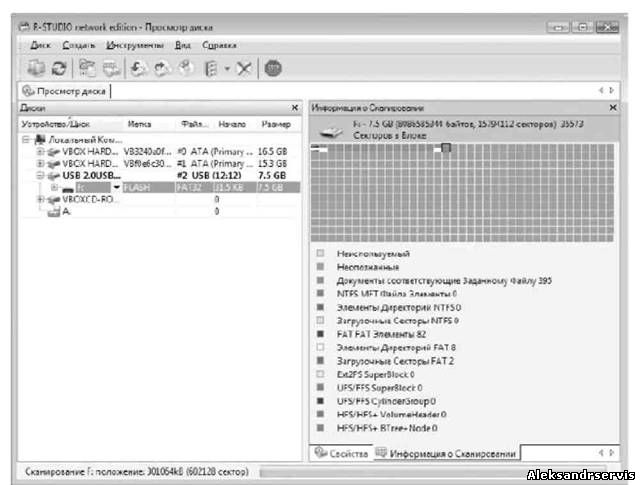Click the Устройство/Диск column header
This screenshot has width=640, height=485.
pyautogui.click(x=71, y=124)
